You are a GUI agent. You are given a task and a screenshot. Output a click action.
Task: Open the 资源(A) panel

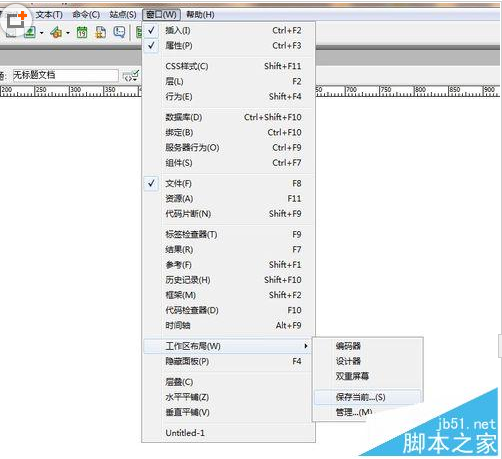(x=229, y=199)
